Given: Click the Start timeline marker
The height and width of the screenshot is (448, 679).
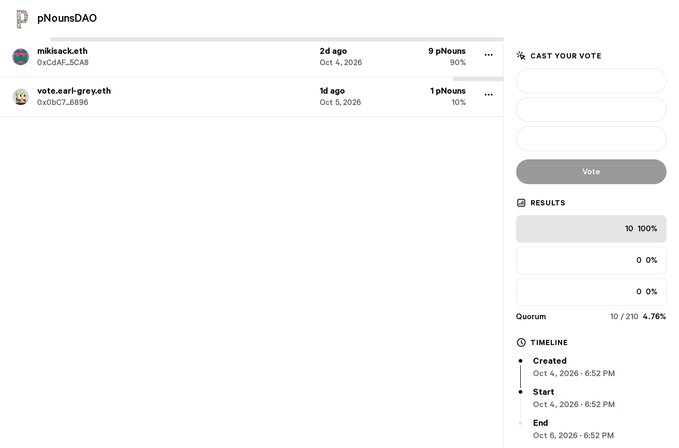Looking at the screenshot, I should coord(521,392).
